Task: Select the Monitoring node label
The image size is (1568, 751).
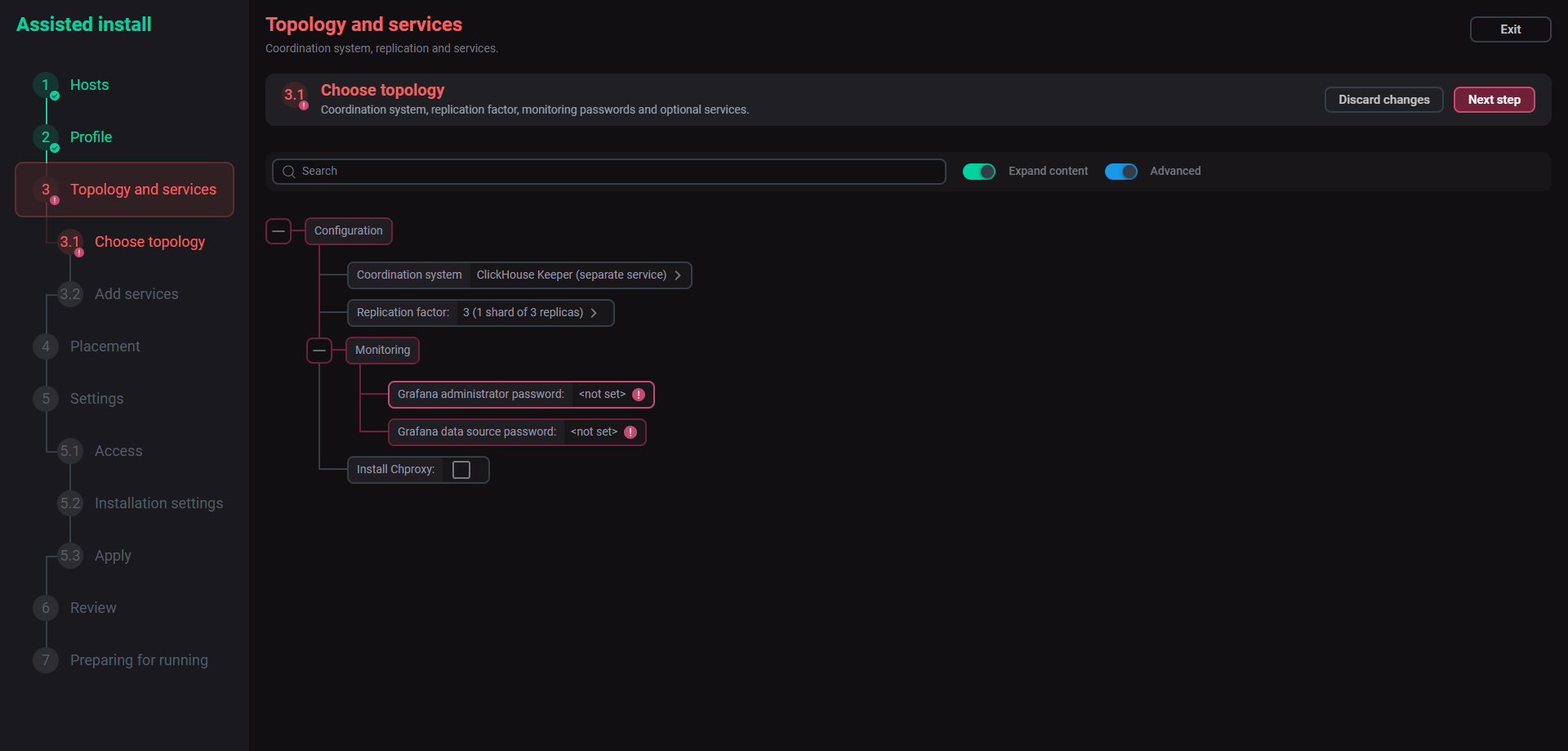Action: 383,351
